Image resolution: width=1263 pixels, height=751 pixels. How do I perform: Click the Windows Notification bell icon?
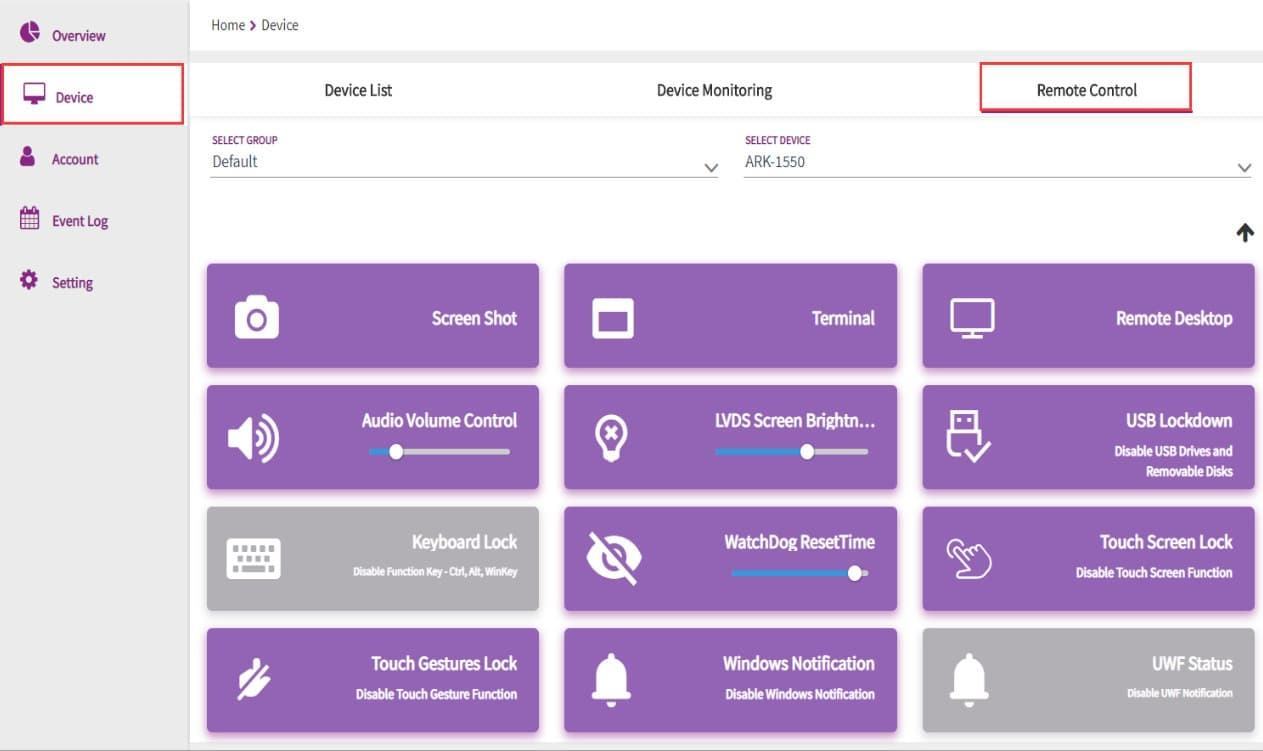coord(611,681)
